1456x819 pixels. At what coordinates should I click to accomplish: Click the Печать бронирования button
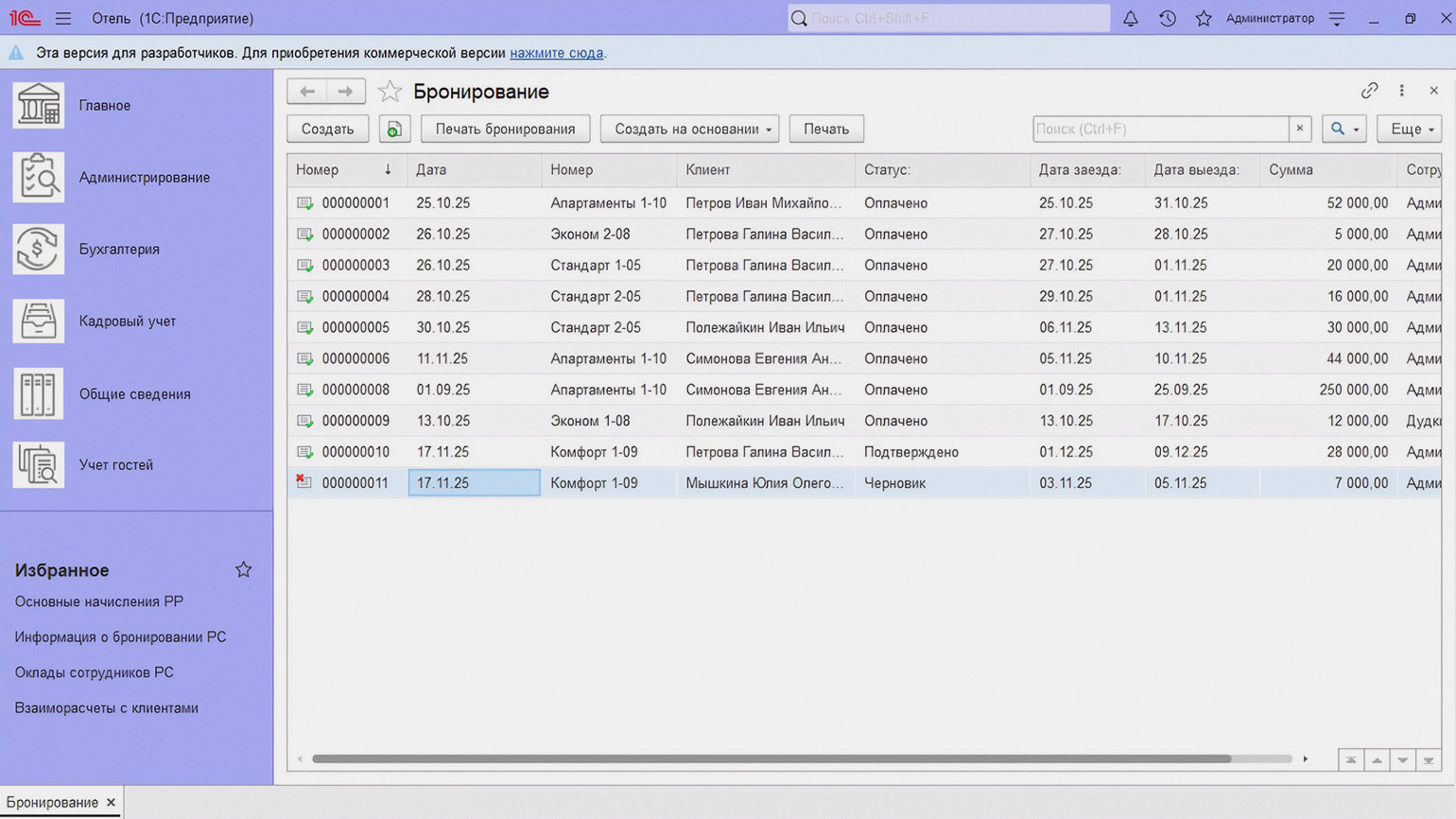[x=505, y=129]
